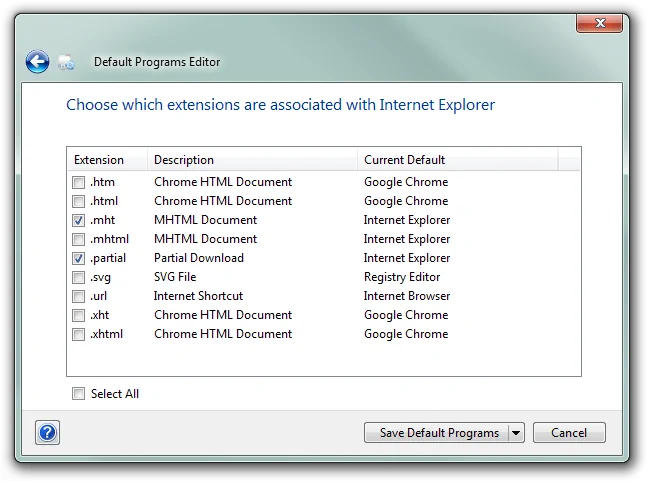Check the .html extension checkbox
This screenshot has height=483, width=648.
click(x=78, y=201)
